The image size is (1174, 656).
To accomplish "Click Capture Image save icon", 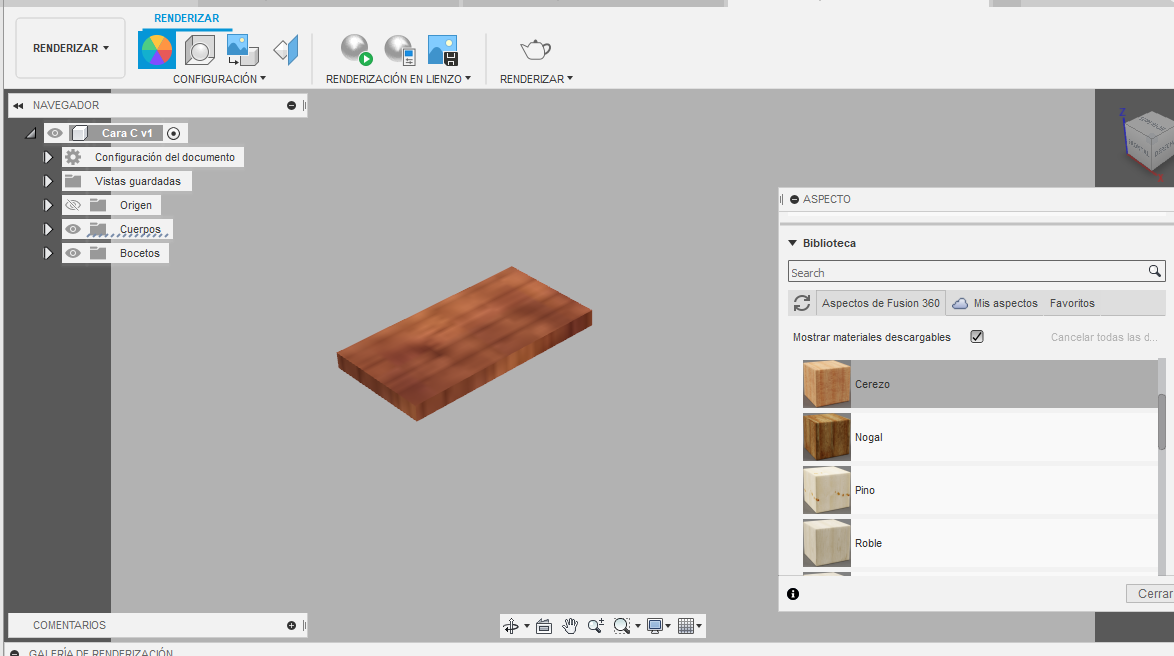I will pyautogui.click(x=442, y=50).
